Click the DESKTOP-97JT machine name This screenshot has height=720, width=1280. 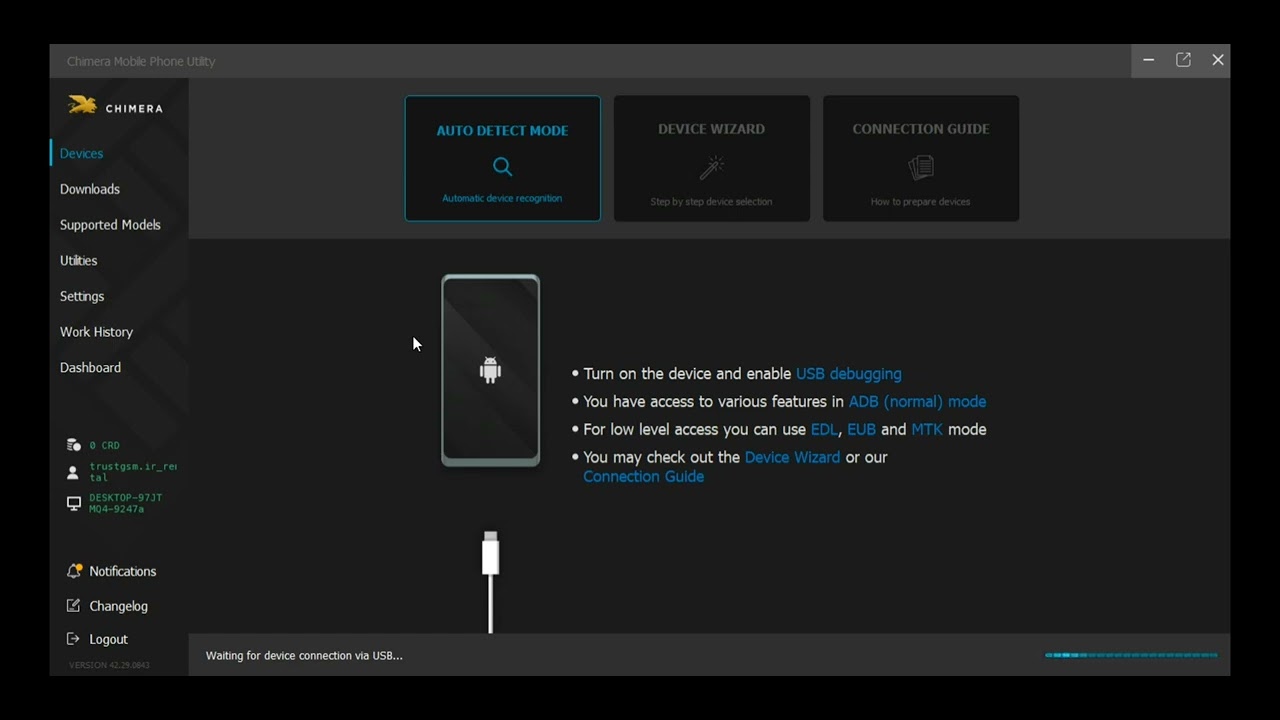125,503
